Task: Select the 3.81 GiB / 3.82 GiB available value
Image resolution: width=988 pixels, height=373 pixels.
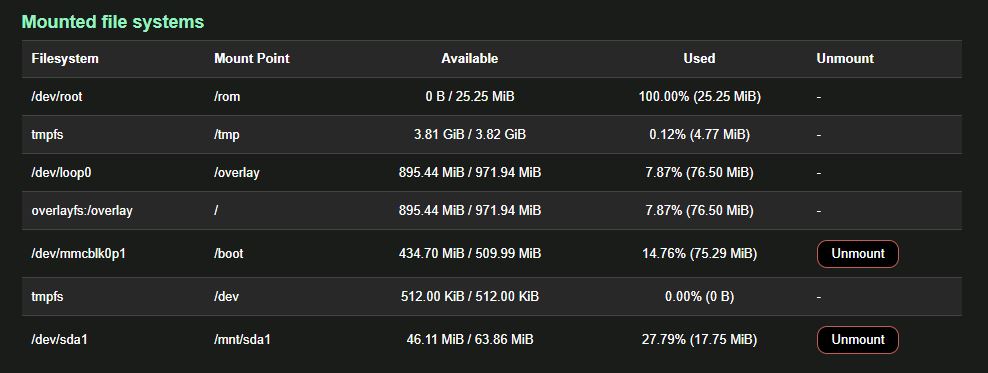Action: tap(469, 135)
